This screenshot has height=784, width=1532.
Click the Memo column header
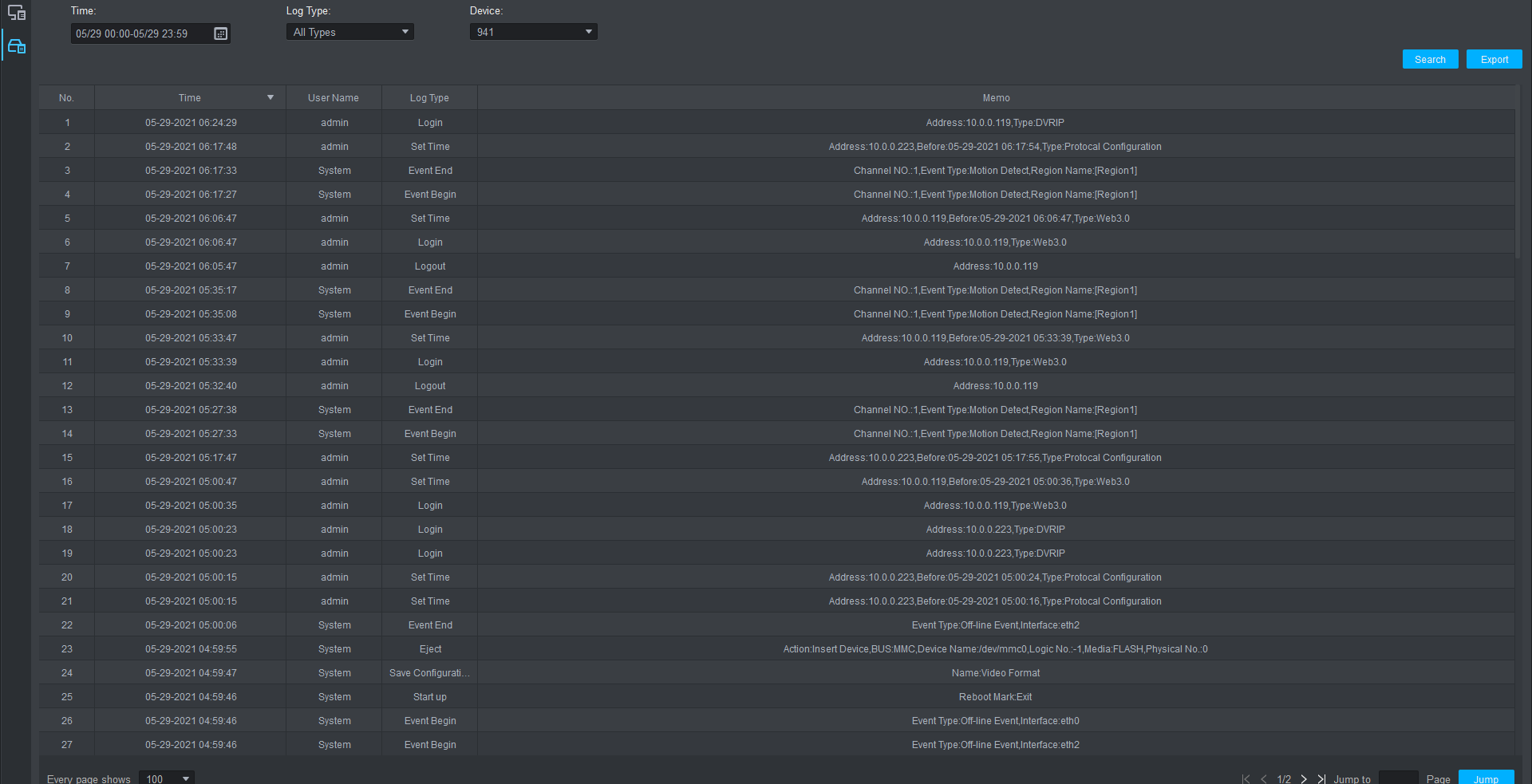pyautogui.click(x=996, y=97)
